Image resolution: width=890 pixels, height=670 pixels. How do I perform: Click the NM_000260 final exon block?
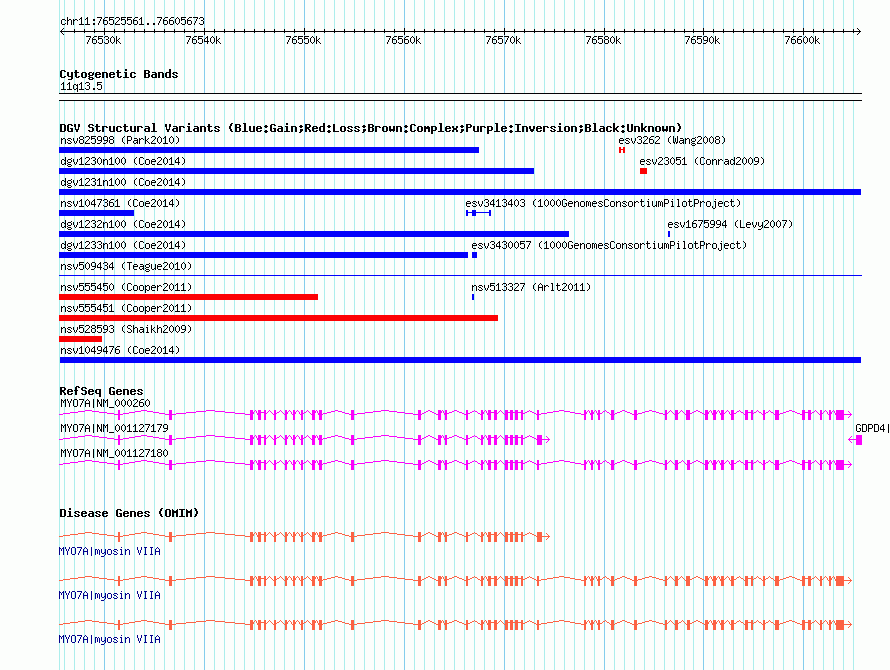coord(840,415)
